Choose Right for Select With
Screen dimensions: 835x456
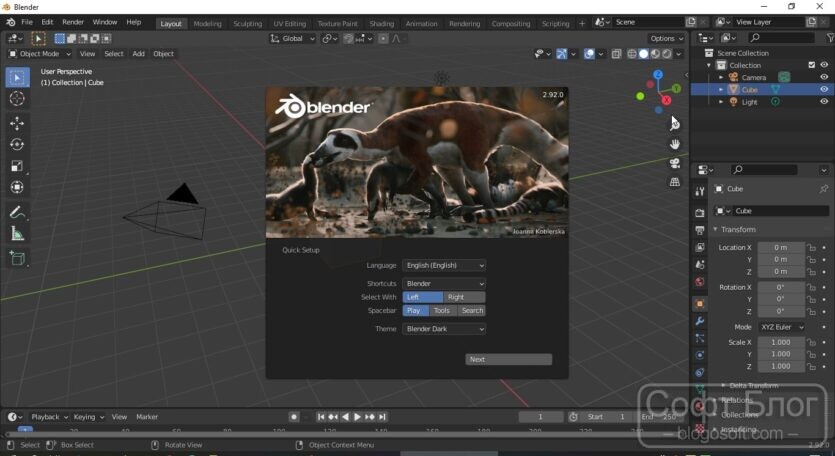(464, 297)
